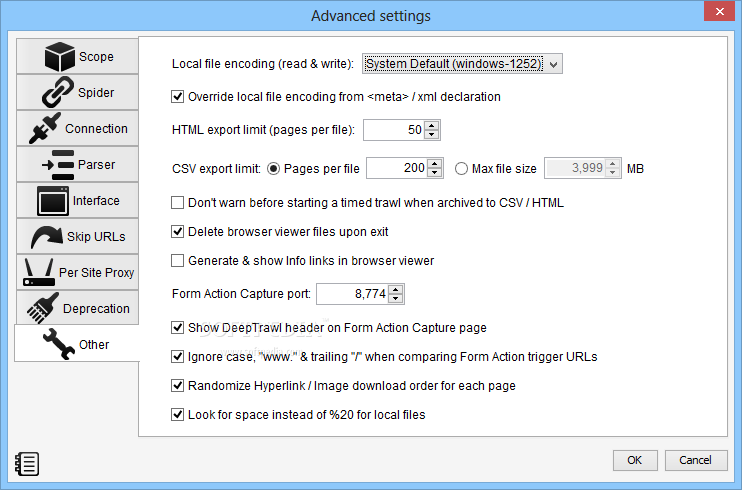This screenshot has width=742, height=490.
Task: Confirm settings with OK button
Action: (635, 460)
